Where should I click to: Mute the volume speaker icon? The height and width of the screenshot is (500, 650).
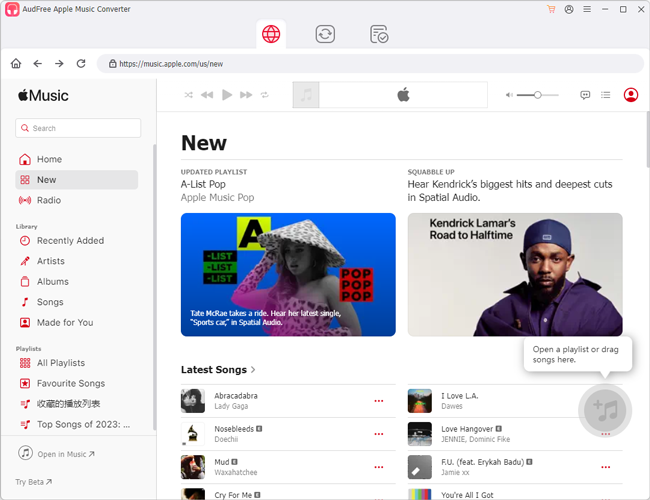pyautogui.click(x=509, y=95)
